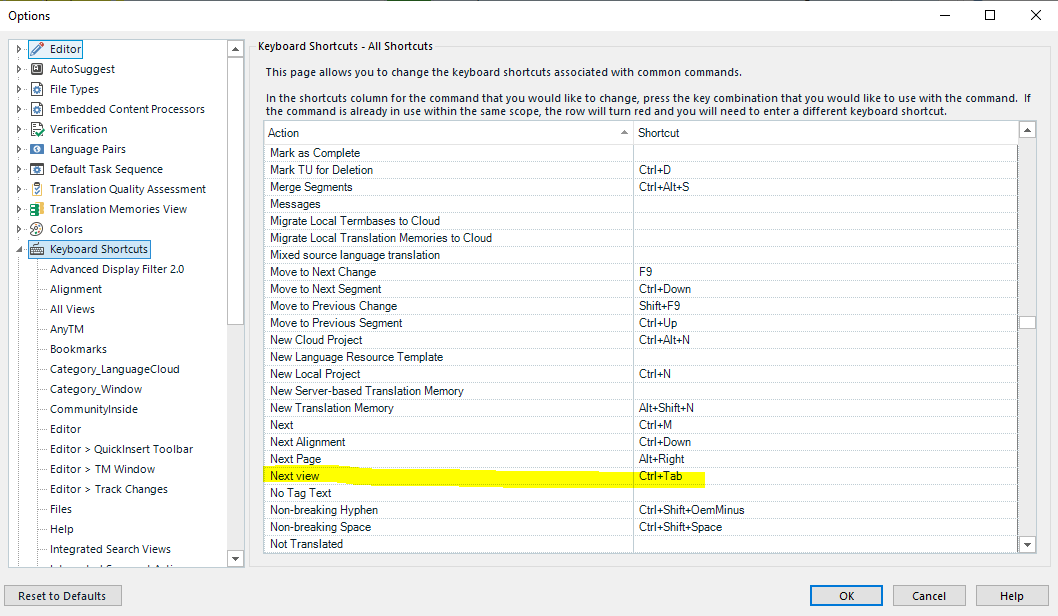Click F9 shortcut for Move to Next Change
Image resolution: width=1058 pixels, height=616 pixels.
[x=825, y=272]
